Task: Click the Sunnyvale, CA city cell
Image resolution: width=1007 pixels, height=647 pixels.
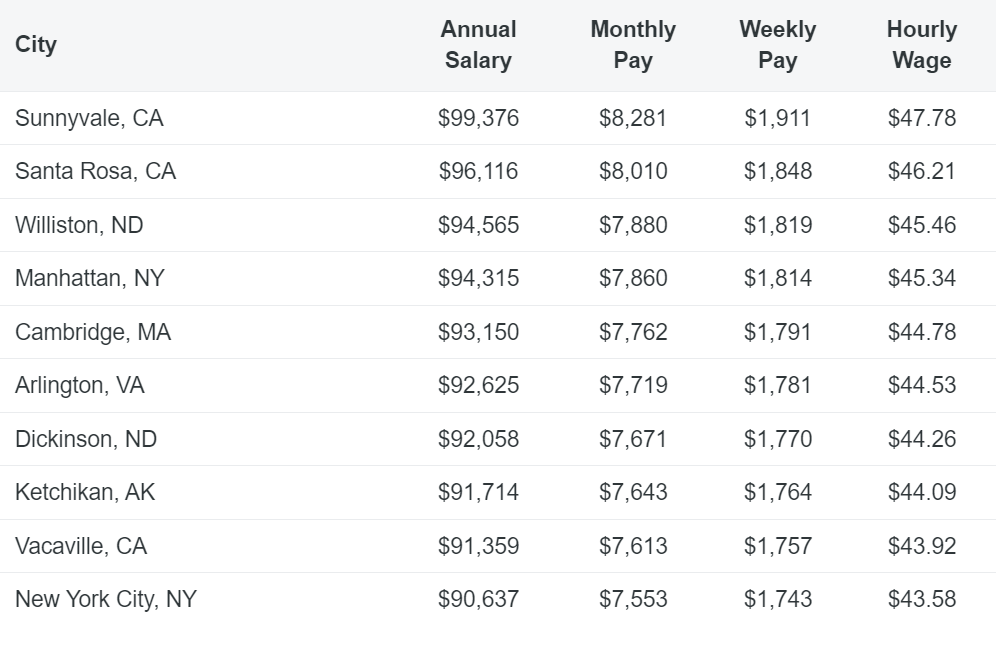Action: click(x=89, y=118)
